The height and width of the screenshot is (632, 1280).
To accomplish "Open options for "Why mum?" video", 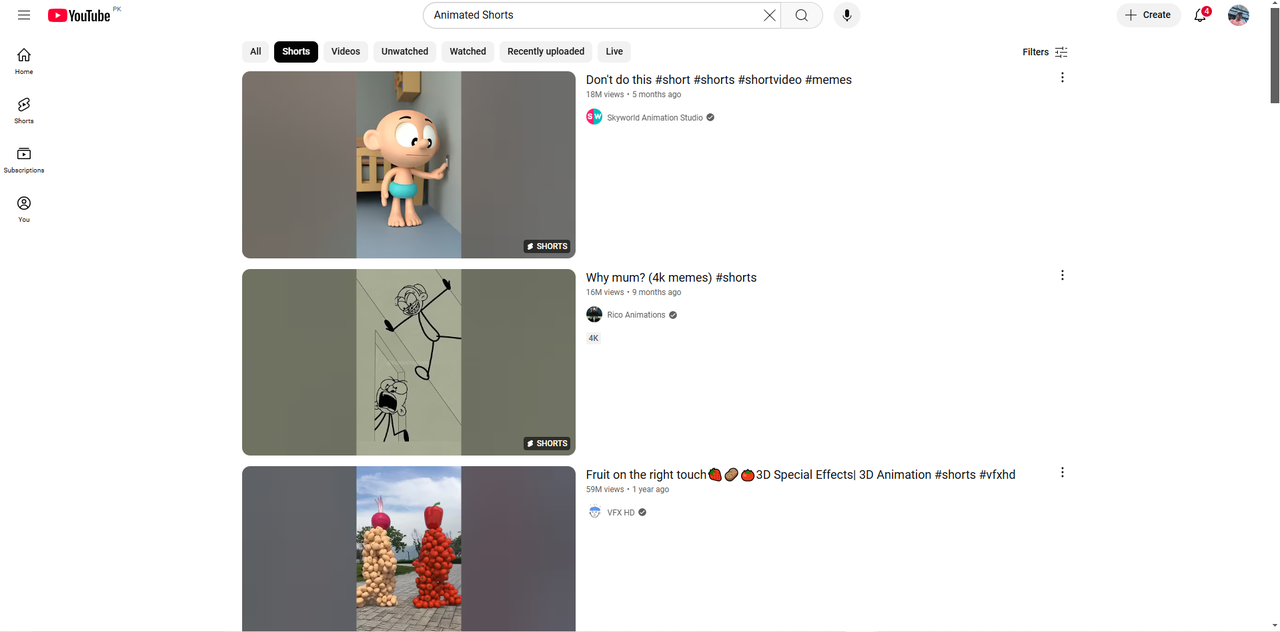I will point(1062,275).
